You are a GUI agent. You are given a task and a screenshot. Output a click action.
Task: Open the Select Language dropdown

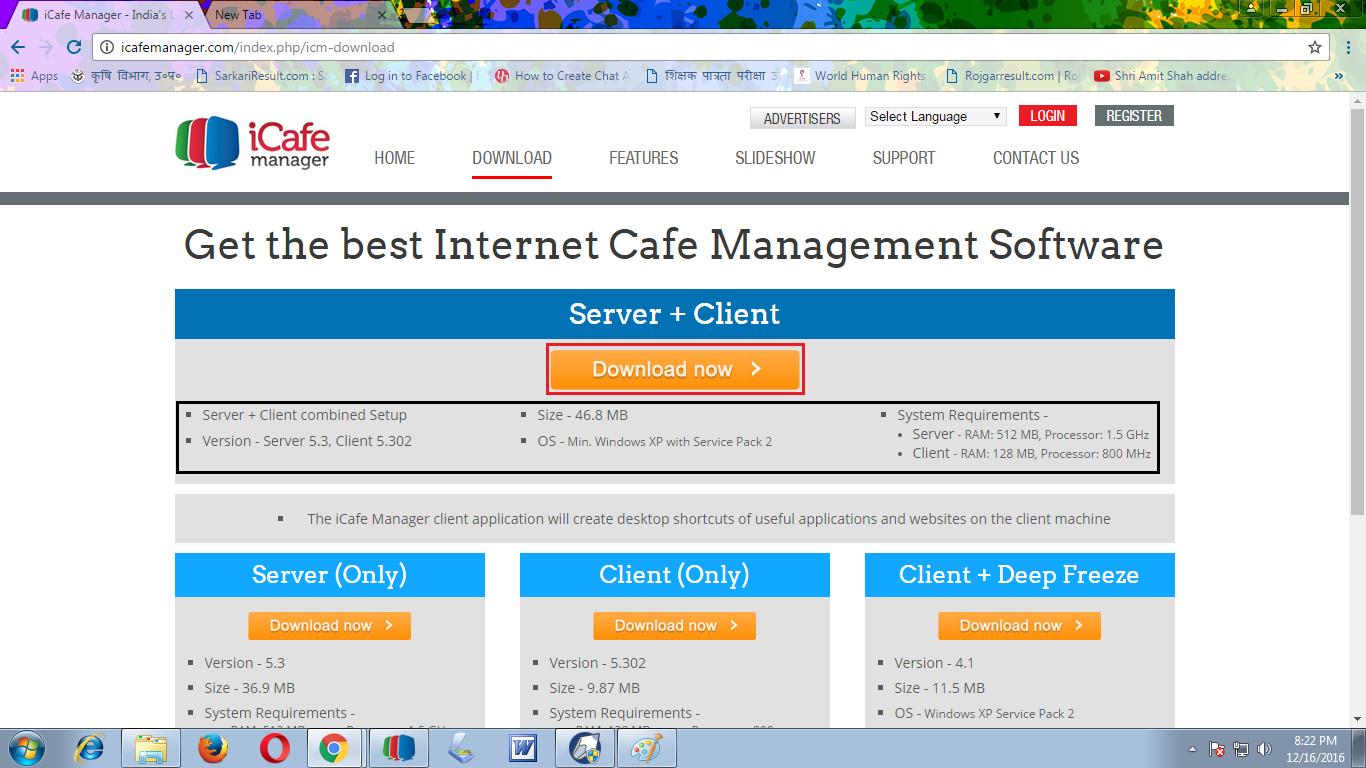click(935, 116)
